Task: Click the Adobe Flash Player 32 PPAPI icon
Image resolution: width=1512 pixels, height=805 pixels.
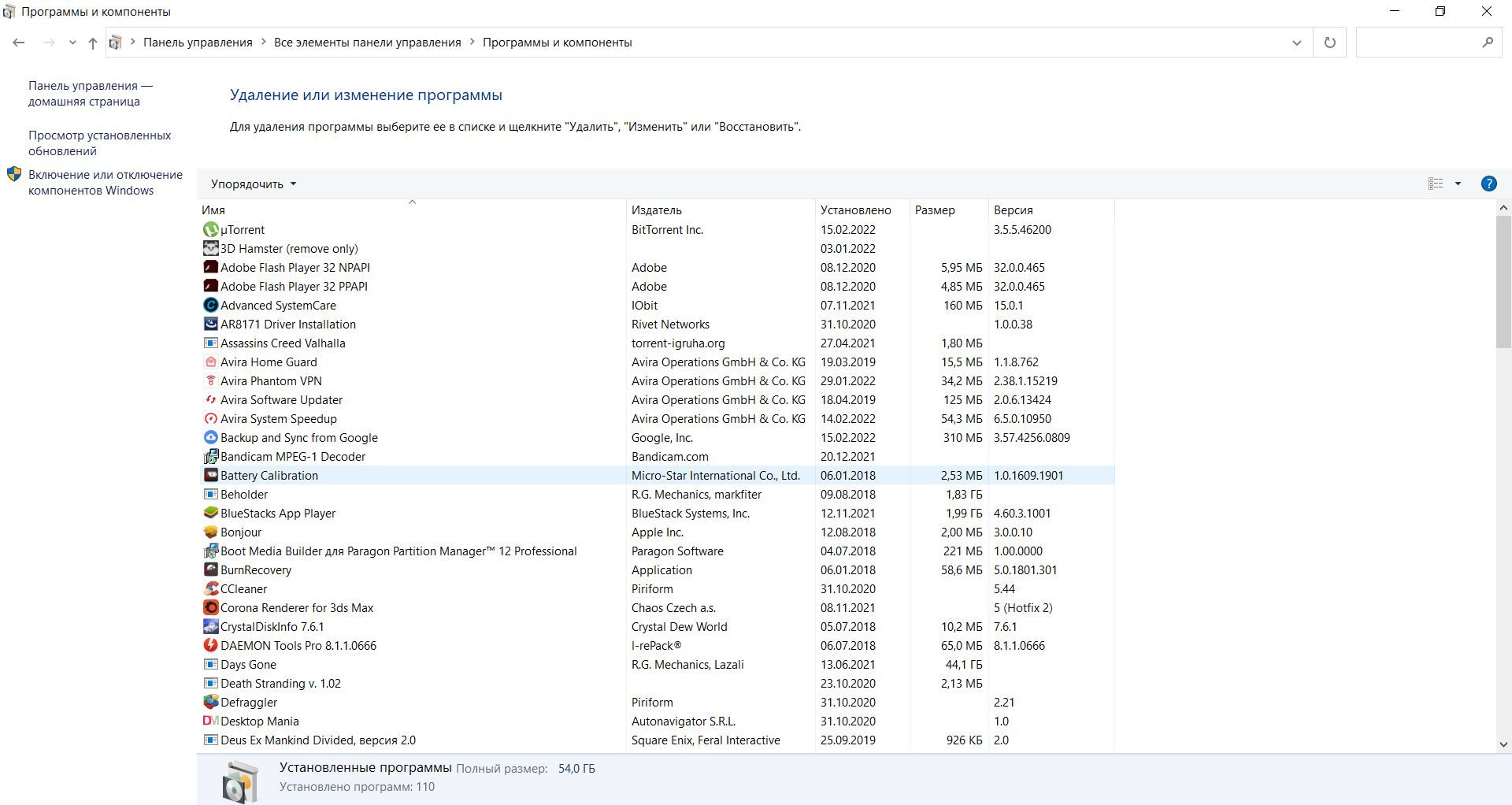Action: tap(210, 286)
